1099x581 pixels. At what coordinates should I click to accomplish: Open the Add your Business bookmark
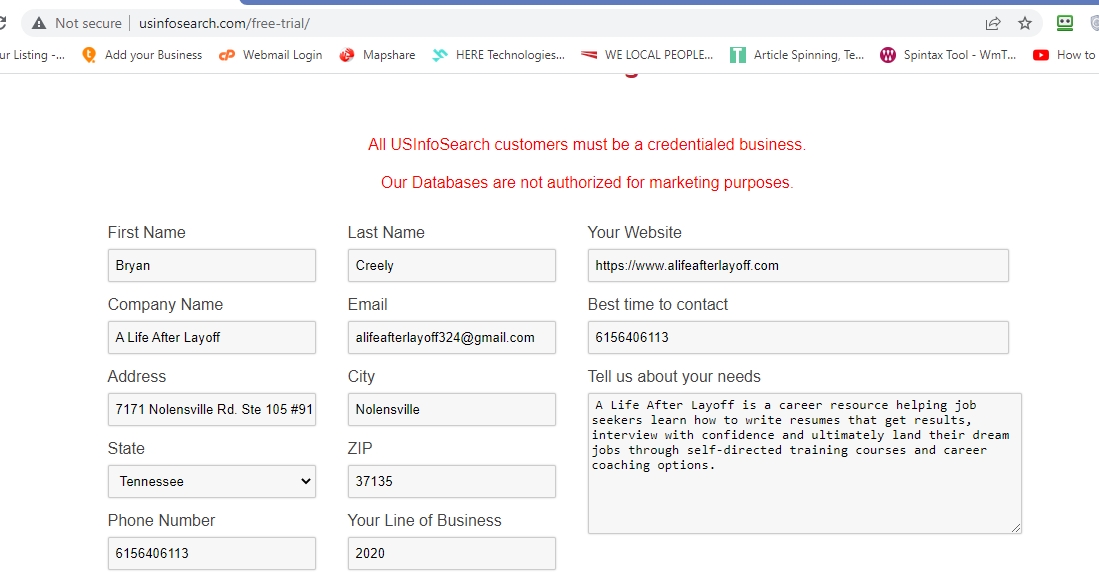(x=142, y=55)
